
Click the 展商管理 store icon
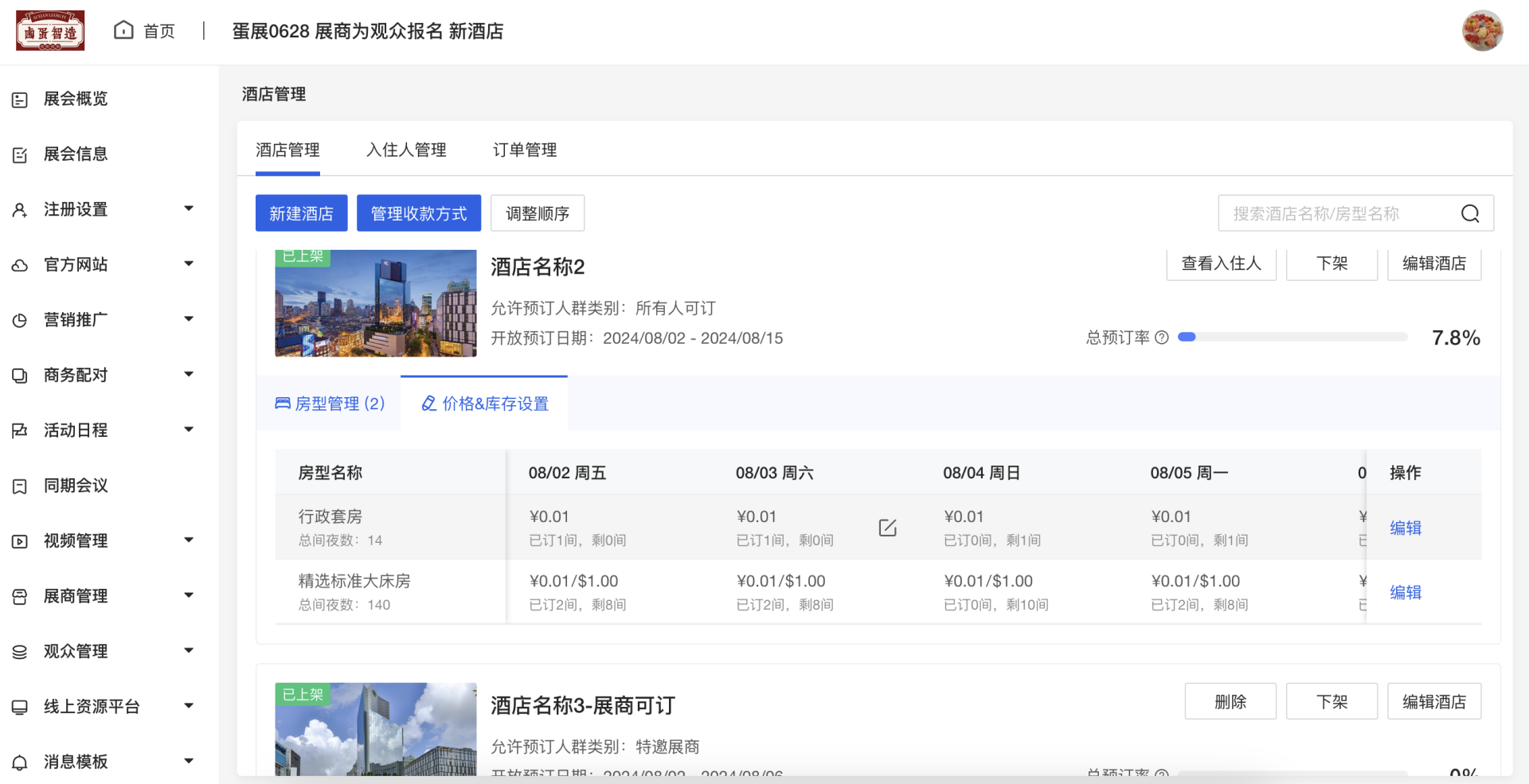20,596
